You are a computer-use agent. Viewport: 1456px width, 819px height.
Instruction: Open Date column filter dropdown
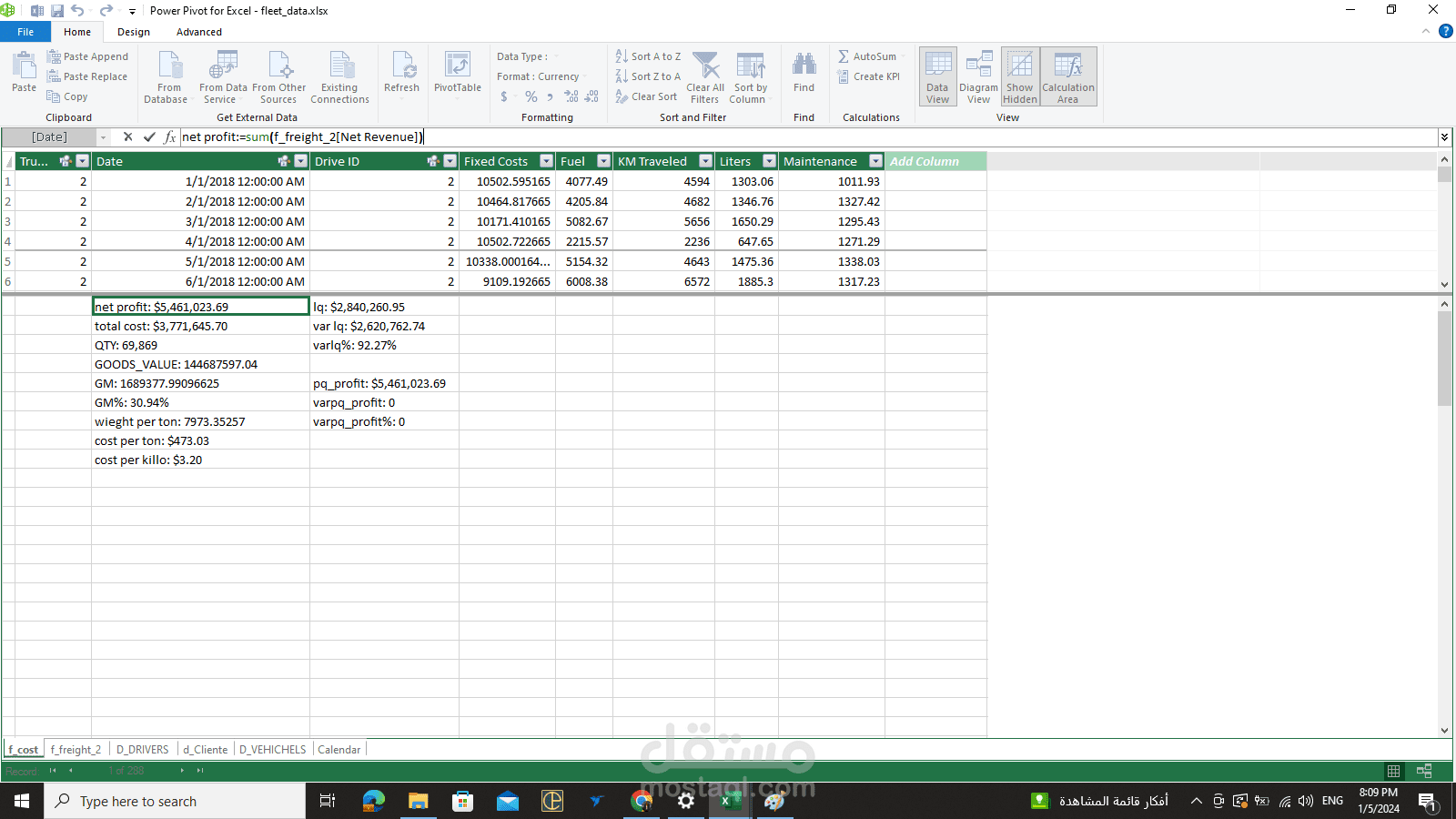coord(301,161)
